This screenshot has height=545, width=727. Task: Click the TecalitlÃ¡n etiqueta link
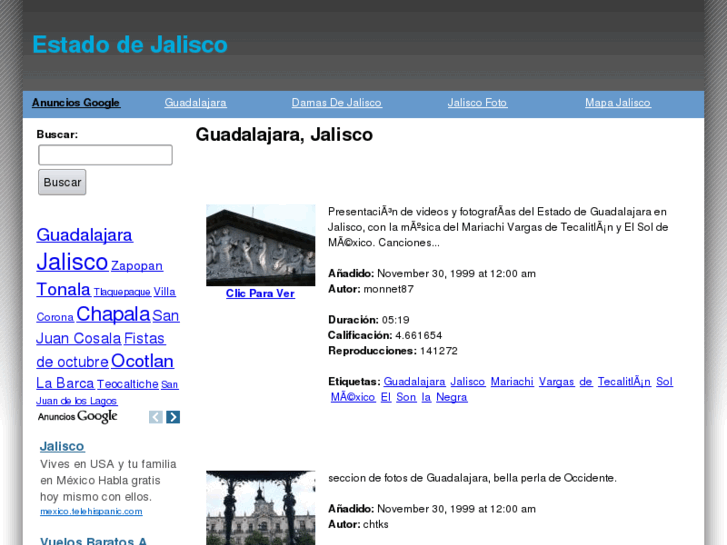[x=624, y=382]
